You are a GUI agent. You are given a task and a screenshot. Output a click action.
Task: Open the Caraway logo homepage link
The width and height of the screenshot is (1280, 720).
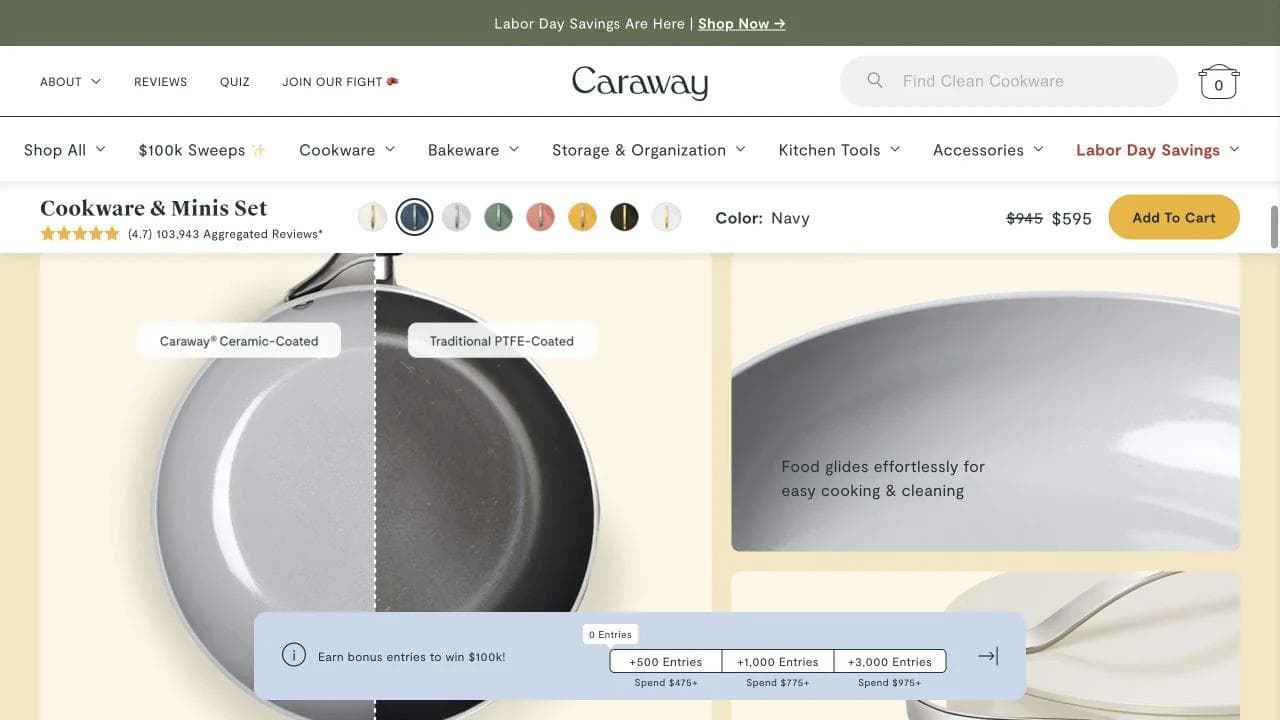[640, 82]
